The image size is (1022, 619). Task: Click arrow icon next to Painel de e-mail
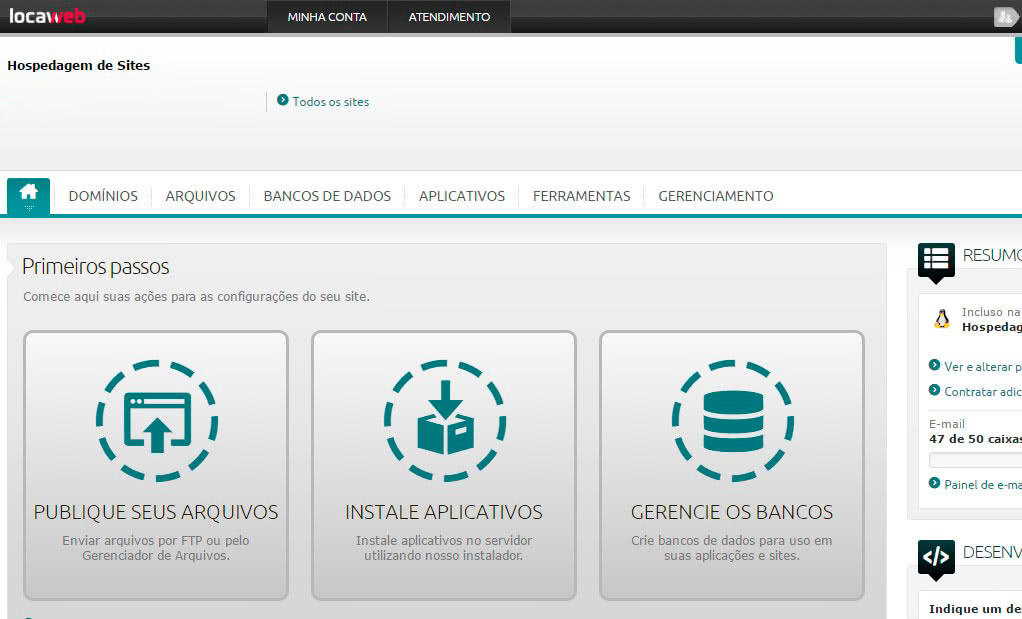click(x=935, y=483)
